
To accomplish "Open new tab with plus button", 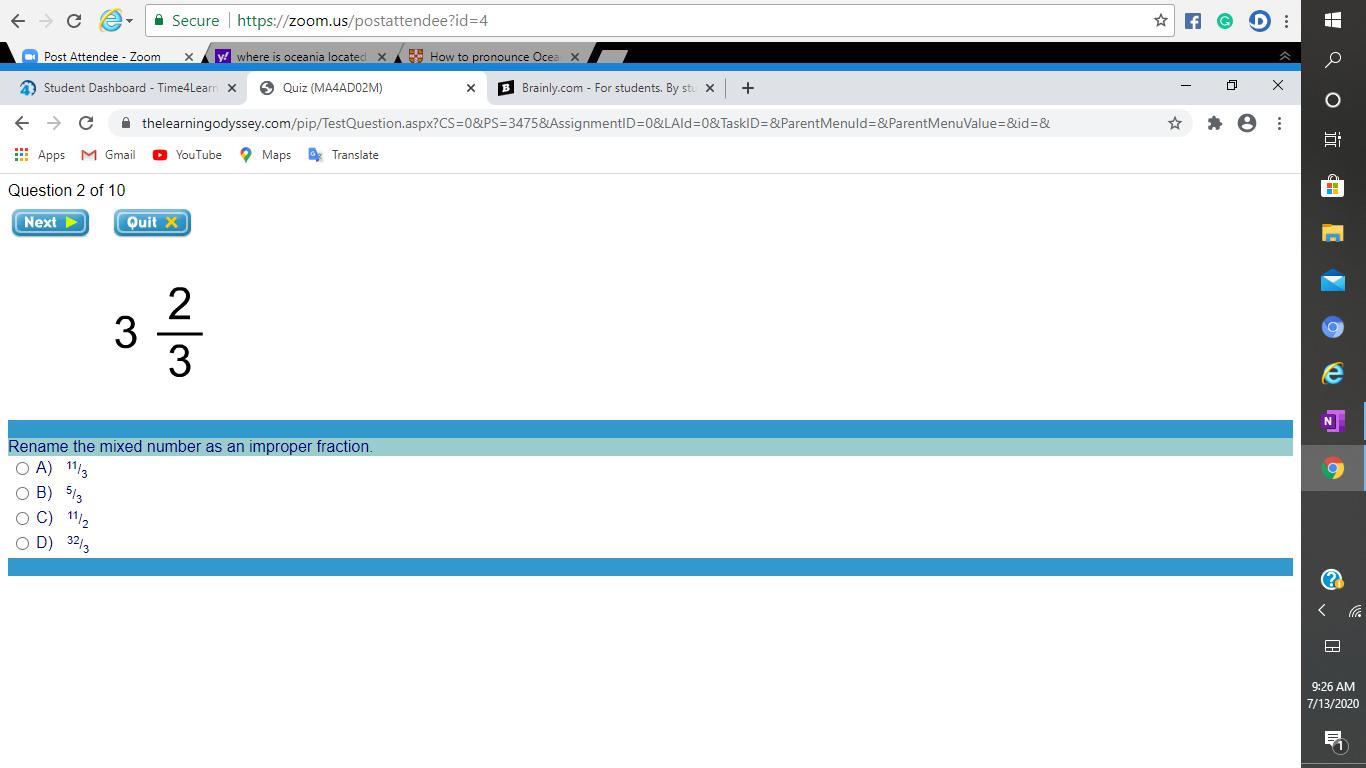I will [x=747, y=88].
